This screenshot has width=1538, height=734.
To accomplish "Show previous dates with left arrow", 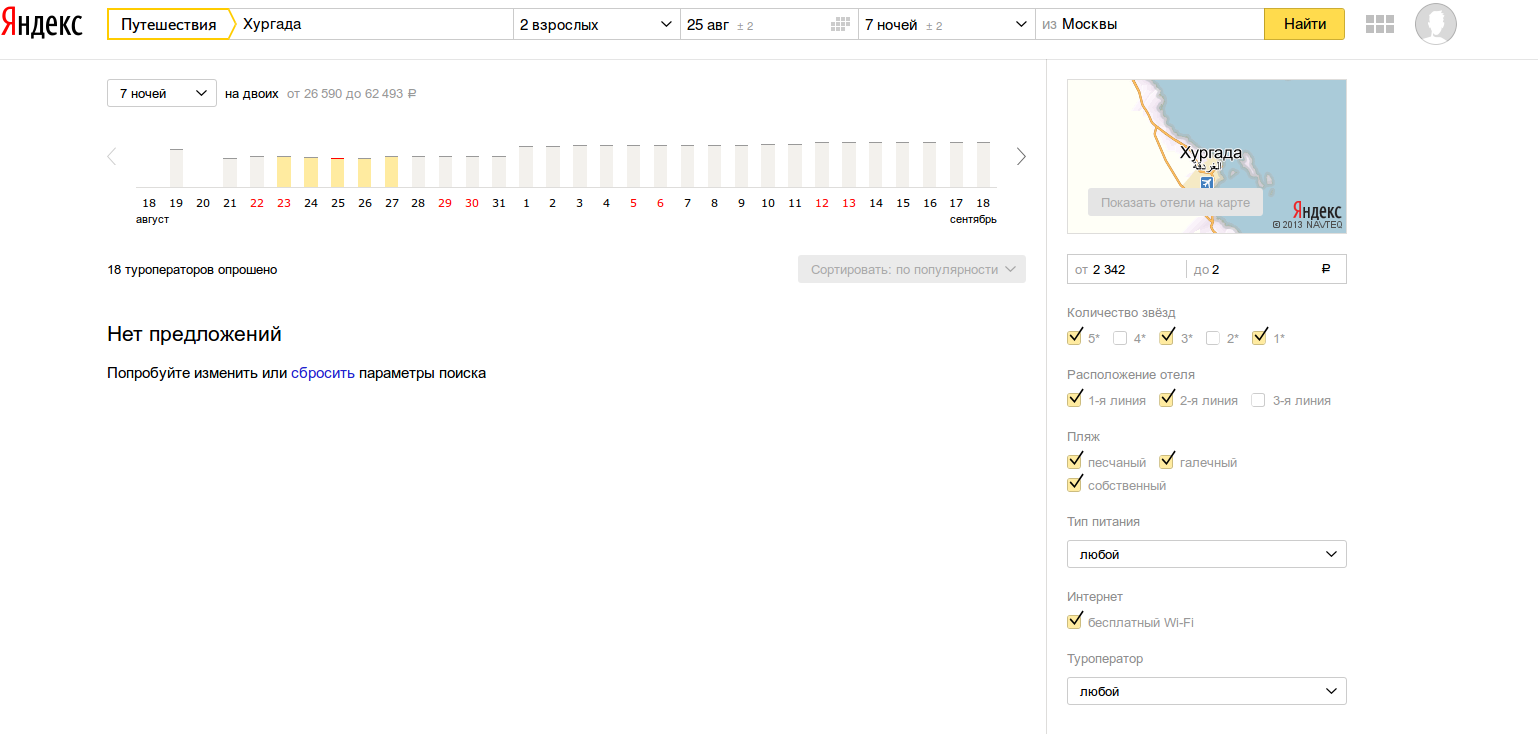I will click(112, 156).
